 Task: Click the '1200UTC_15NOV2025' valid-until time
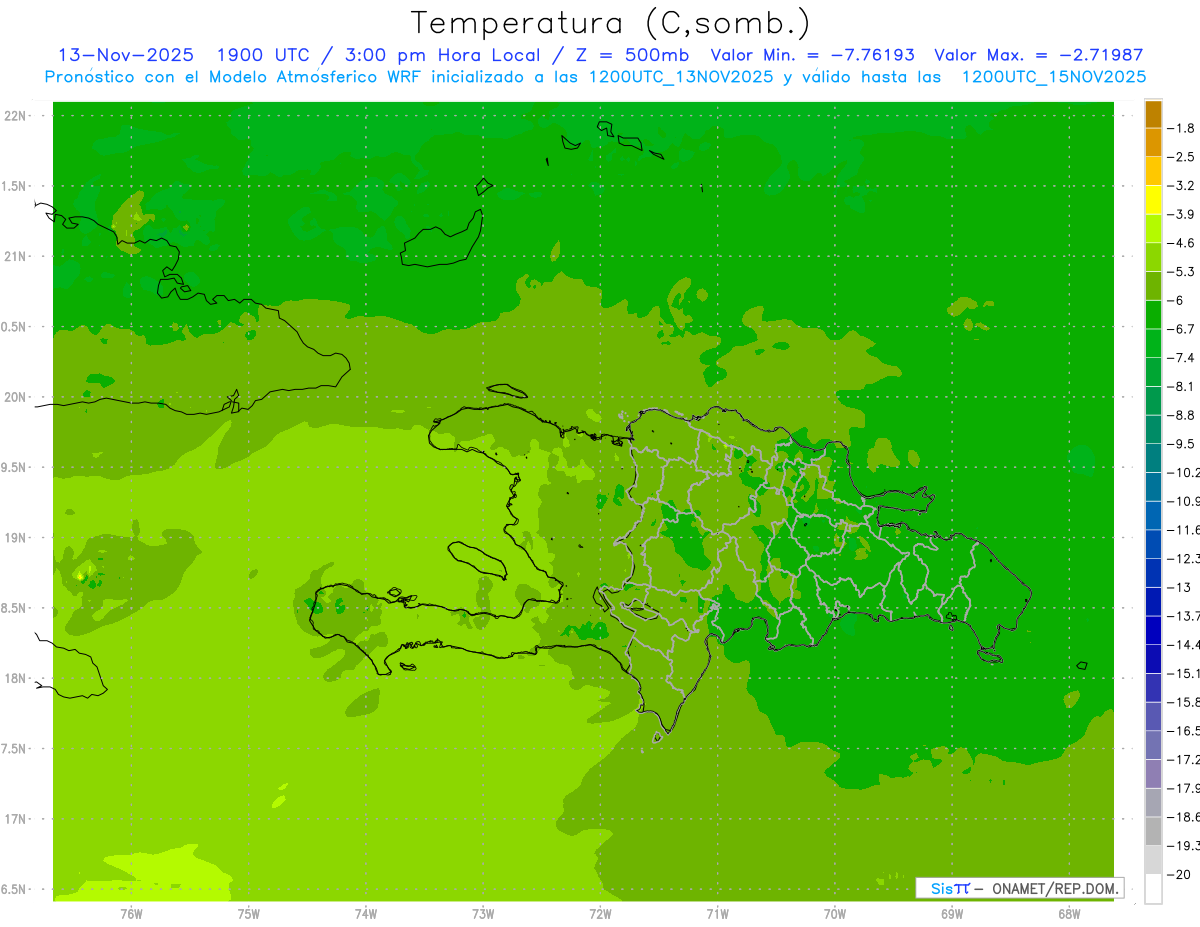(x=1053, y=77)
